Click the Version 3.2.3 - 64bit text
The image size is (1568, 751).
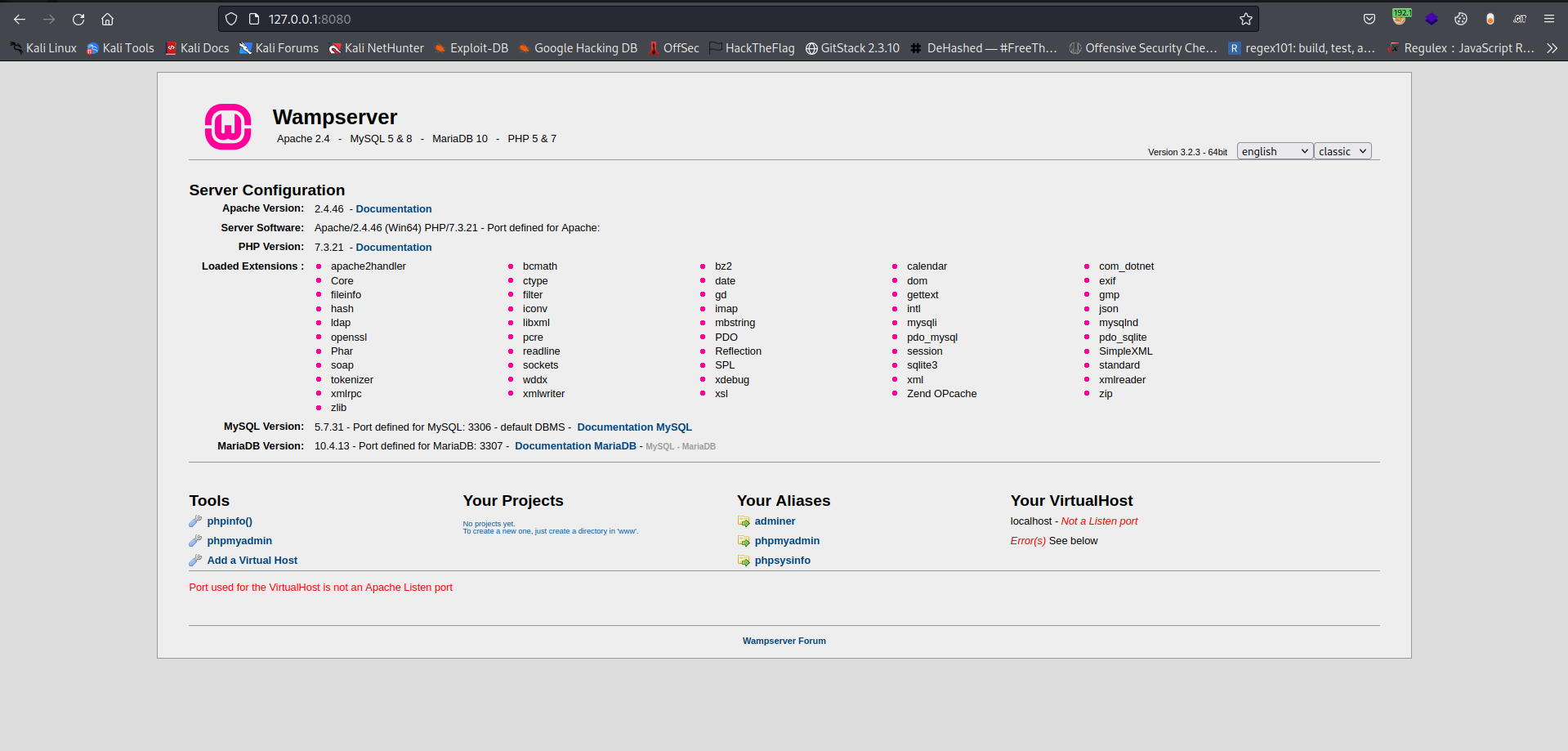pos(1187,152)
